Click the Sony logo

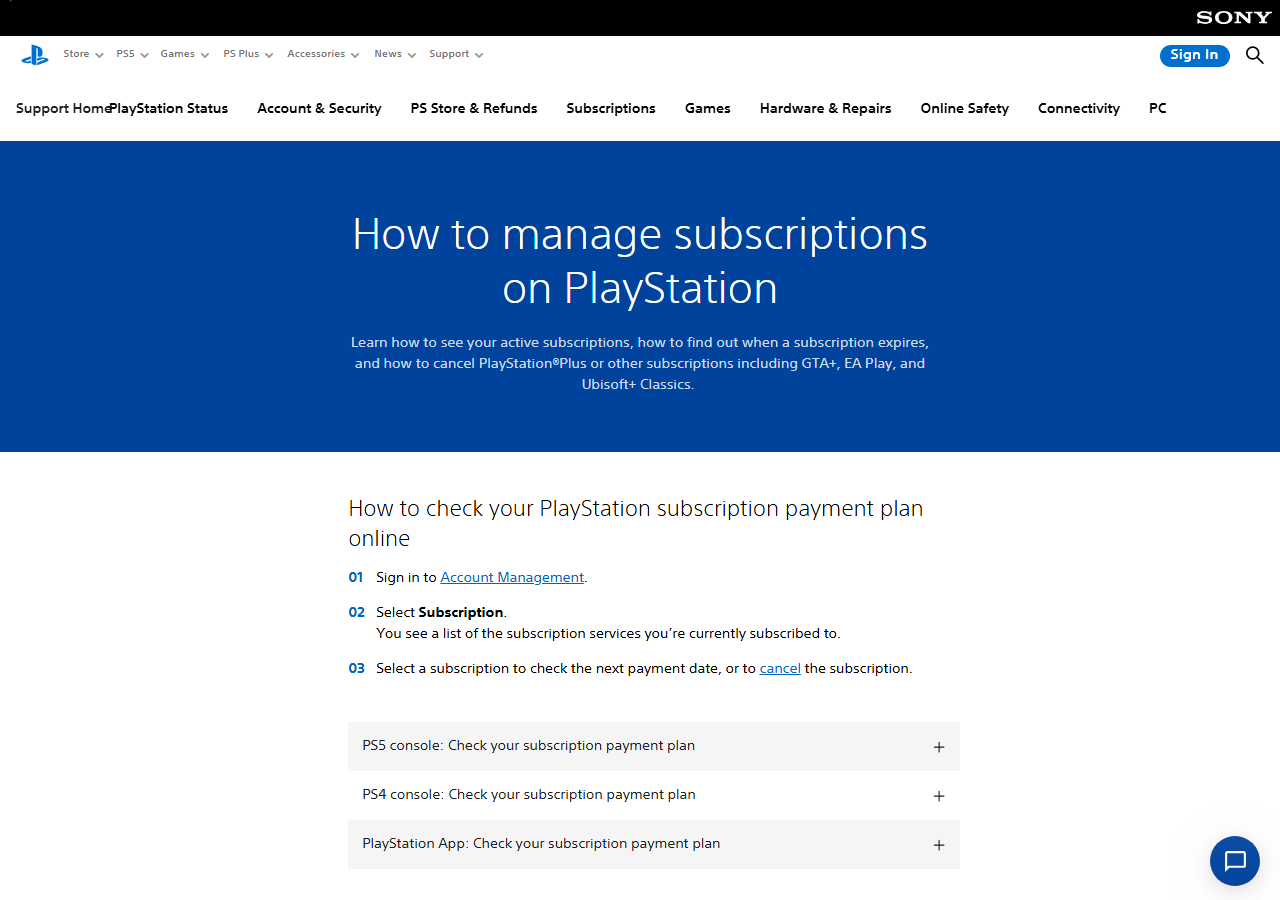1234,17
